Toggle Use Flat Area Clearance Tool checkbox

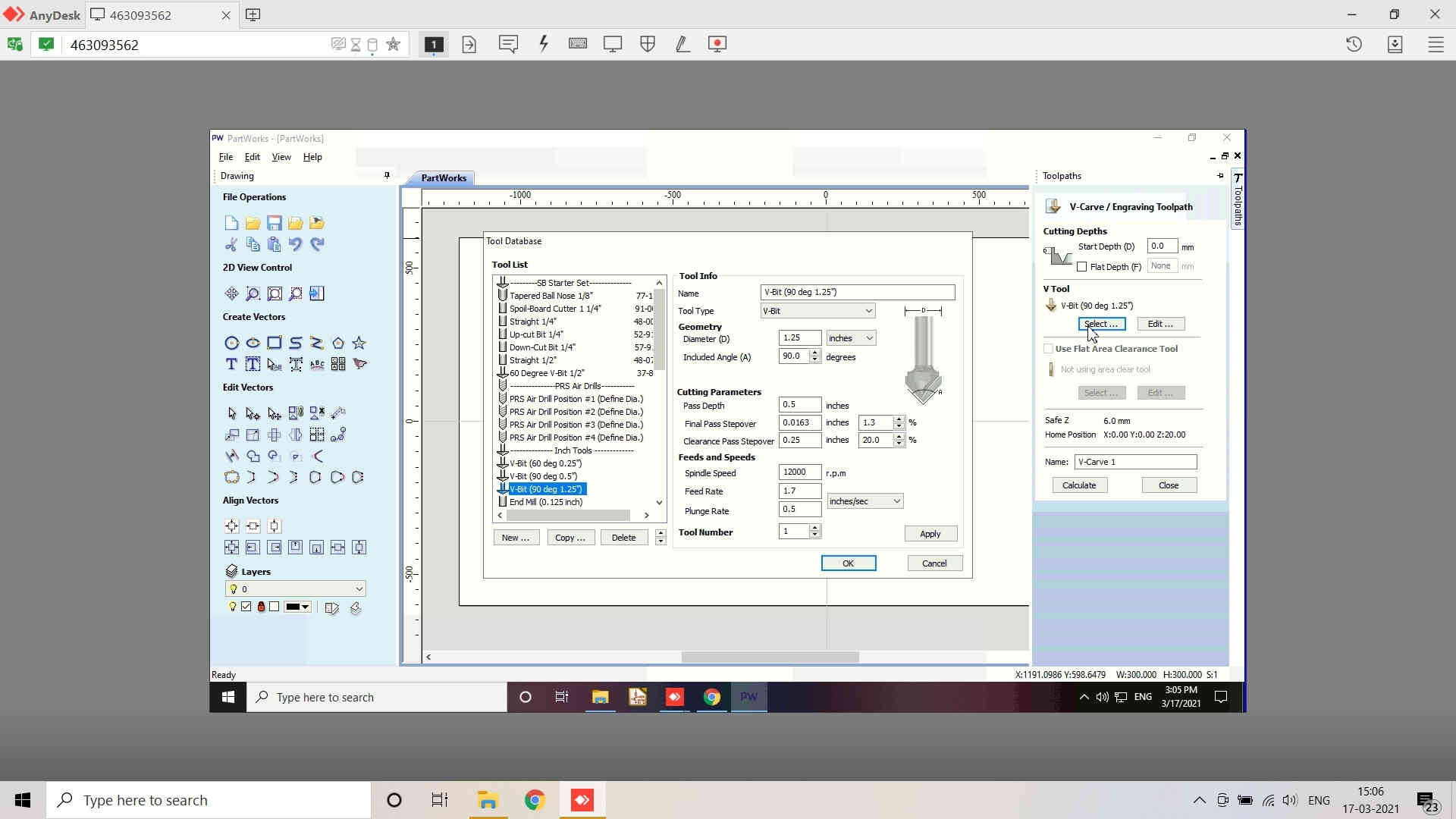(1048, 349)
